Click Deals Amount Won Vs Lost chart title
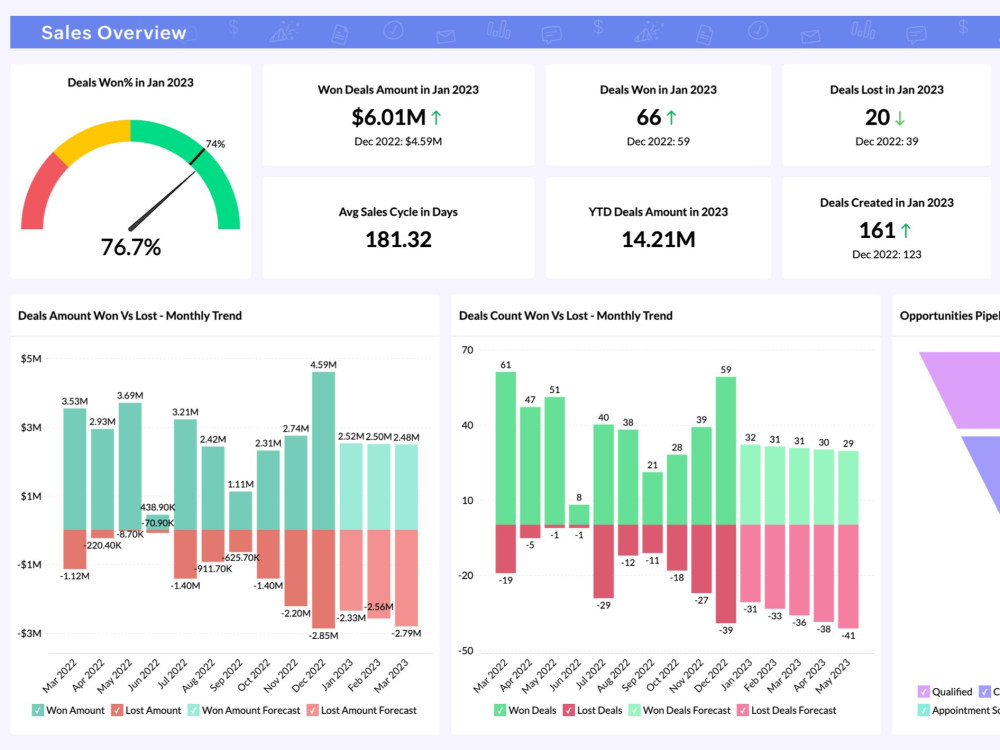Screen dimensions: 1000x750 129,316
